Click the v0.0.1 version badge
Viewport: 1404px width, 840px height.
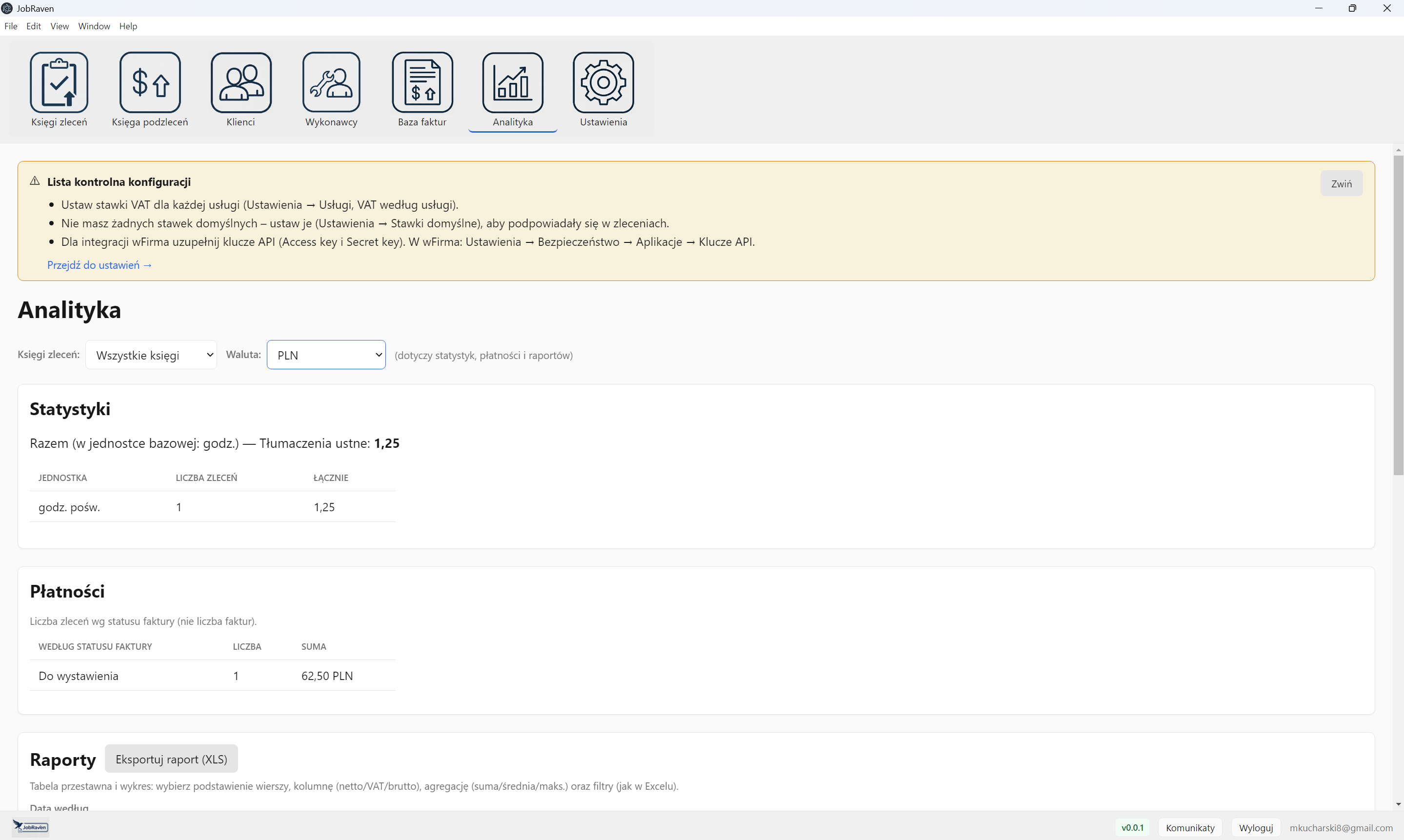pos(1132,827)
